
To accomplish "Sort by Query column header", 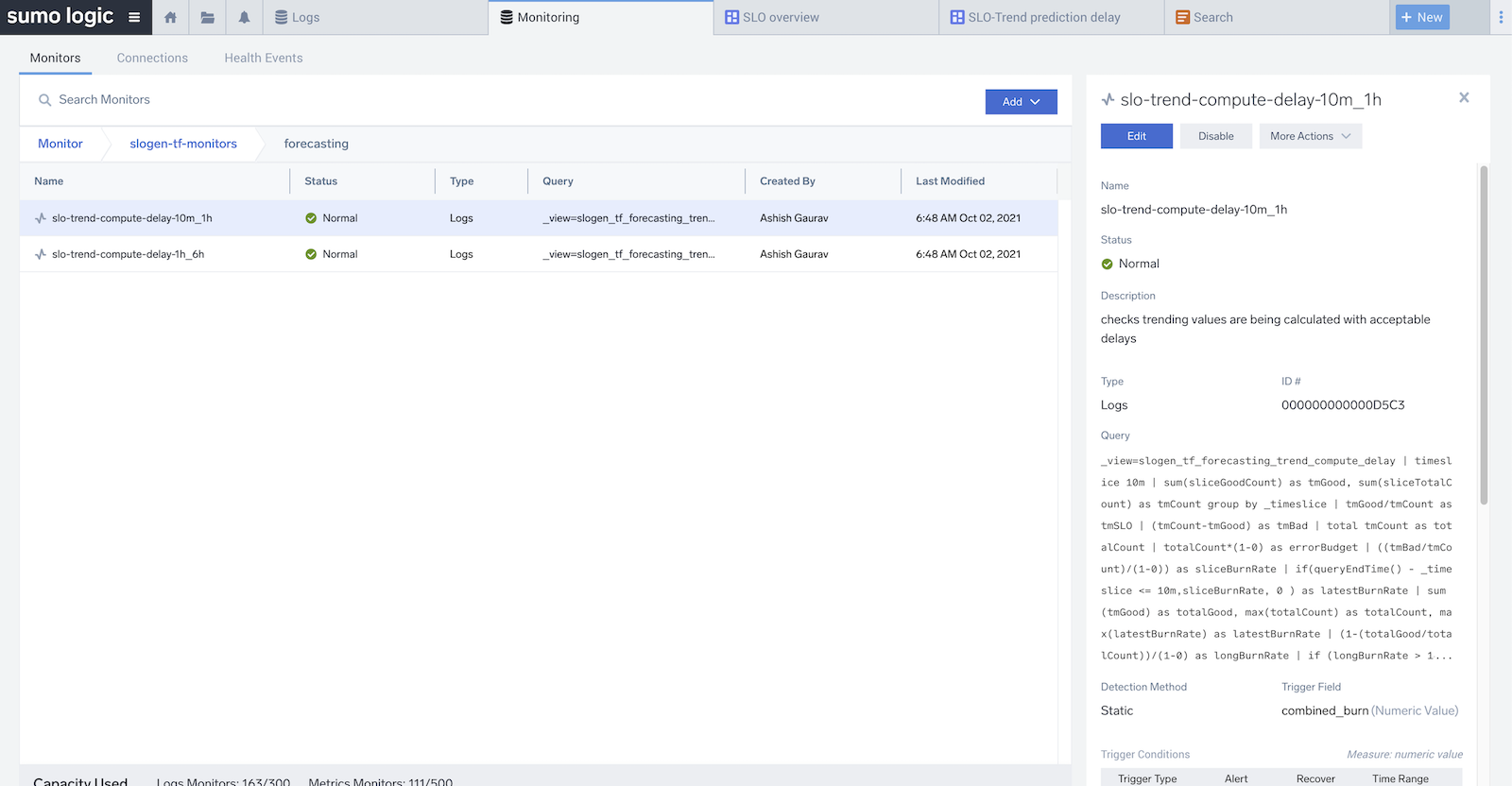I will tap(558, 181).
